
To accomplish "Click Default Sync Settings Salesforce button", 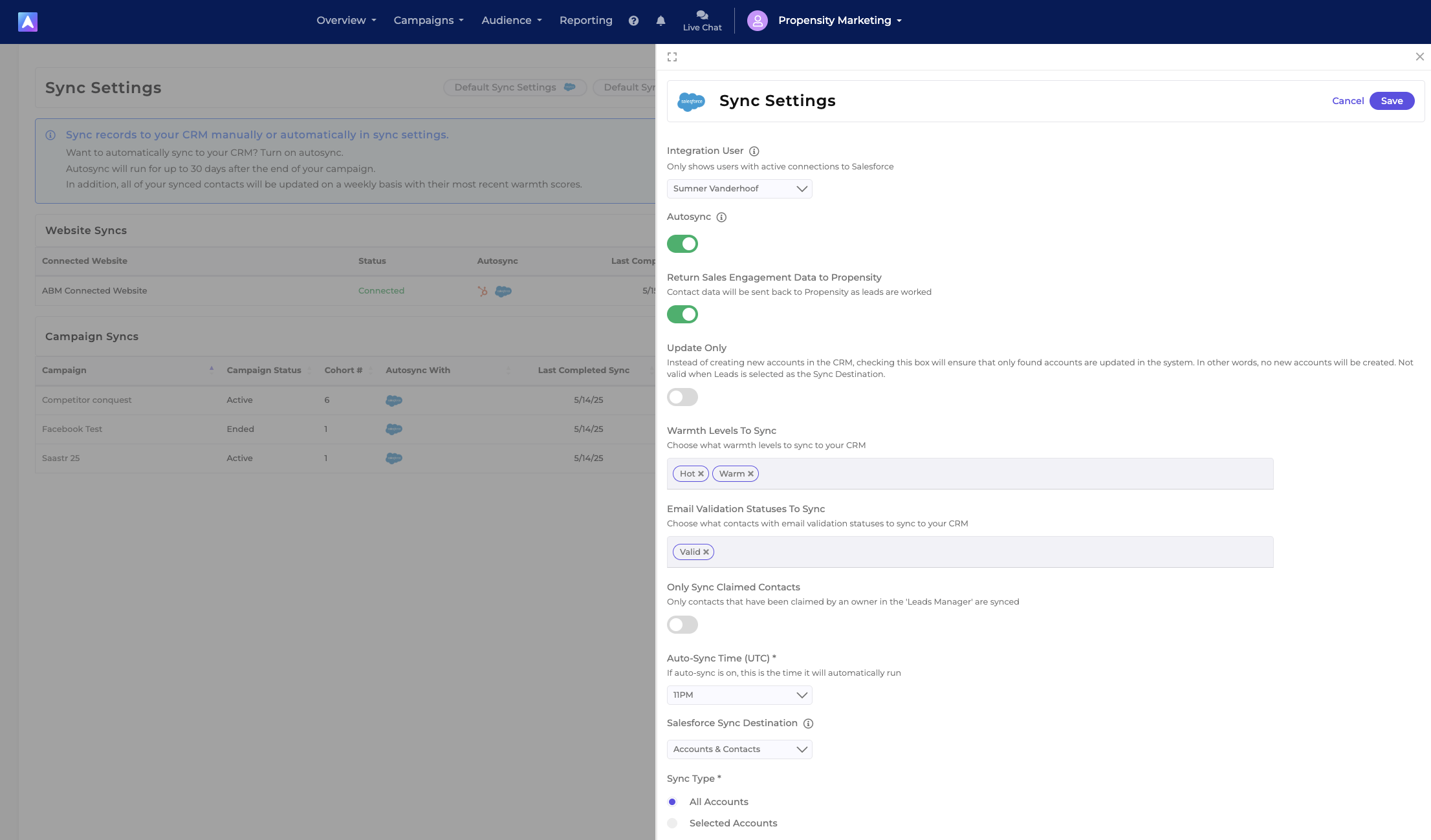I will [x=515, y=87].
